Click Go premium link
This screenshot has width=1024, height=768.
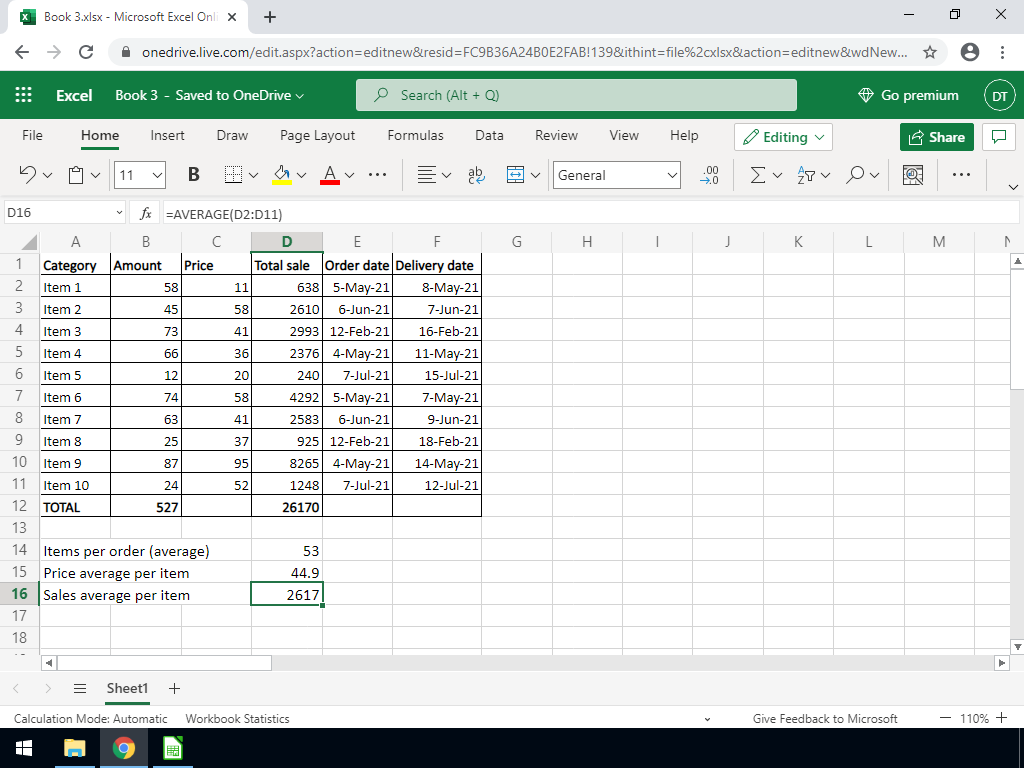click(908, 95)
